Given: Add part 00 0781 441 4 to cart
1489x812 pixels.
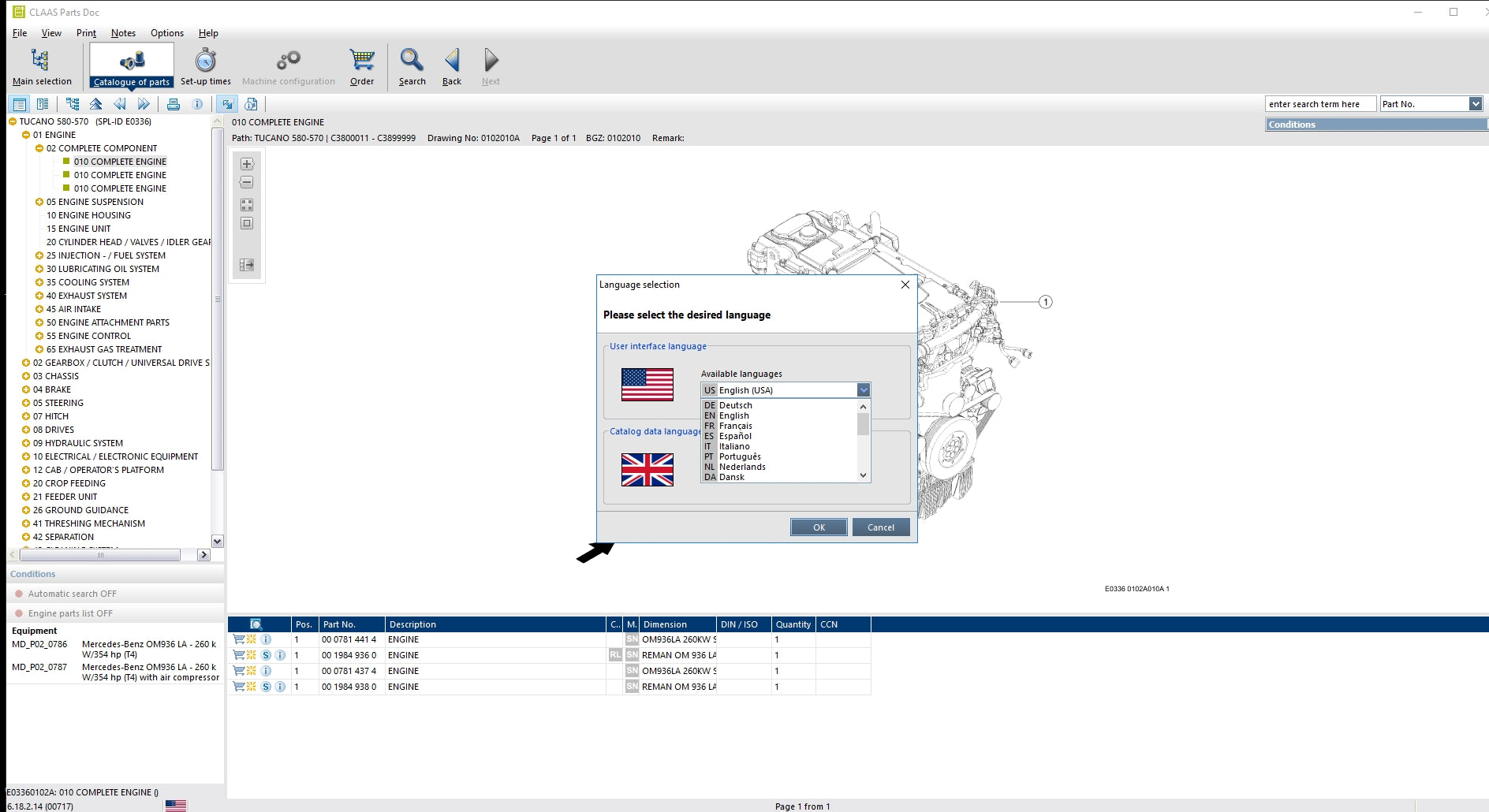Looking at the screenshot, I should click(x=239, y=639).
